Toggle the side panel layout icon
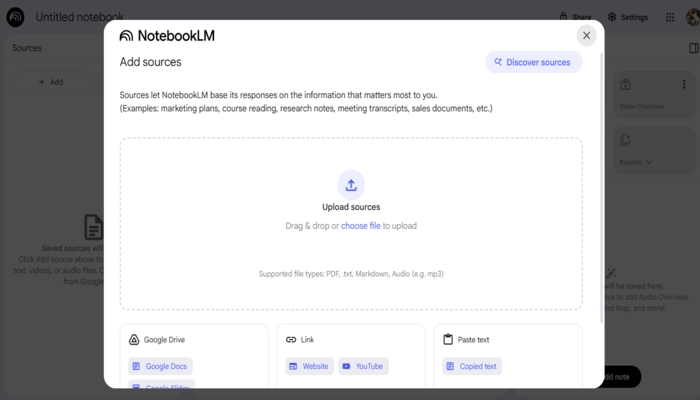The height and width of the screenshot is (400, 700). [694, 48]
